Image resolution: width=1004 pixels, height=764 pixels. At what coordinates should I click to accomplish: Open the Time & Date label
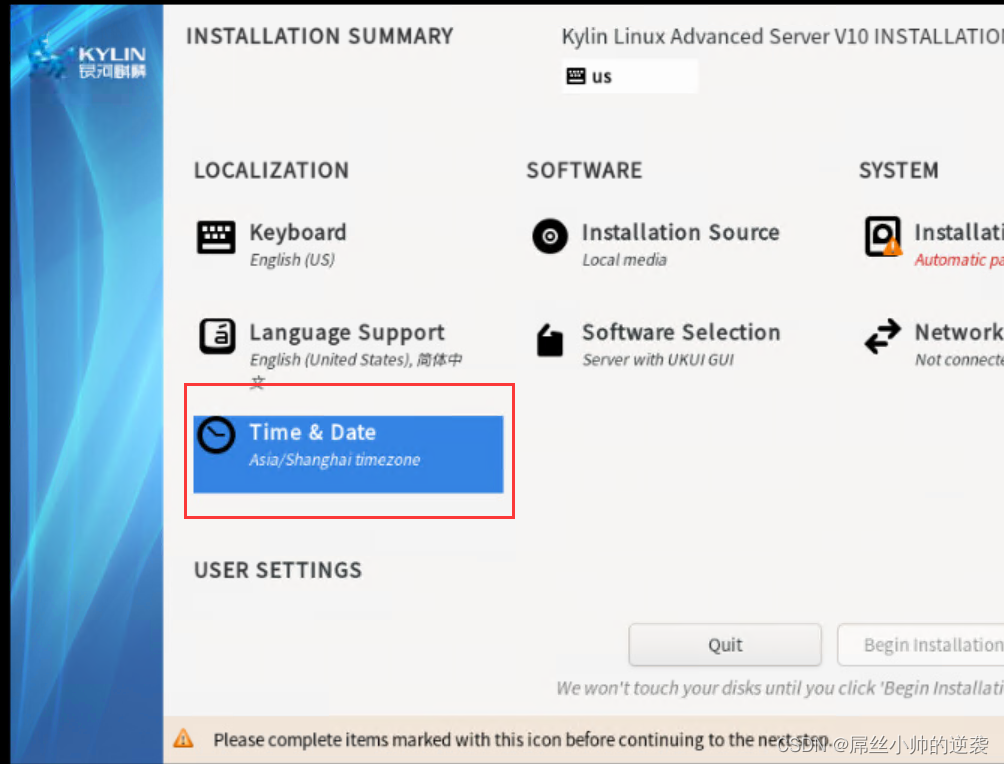312,432
